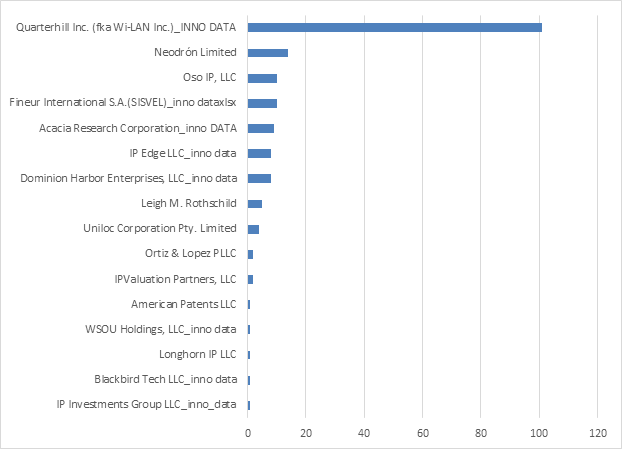Image resolution: width=622 pixels, height=449 pixels.
Task: Click the IP Investments Group LLC_inno_data label
Action: (x=146, y=405)
